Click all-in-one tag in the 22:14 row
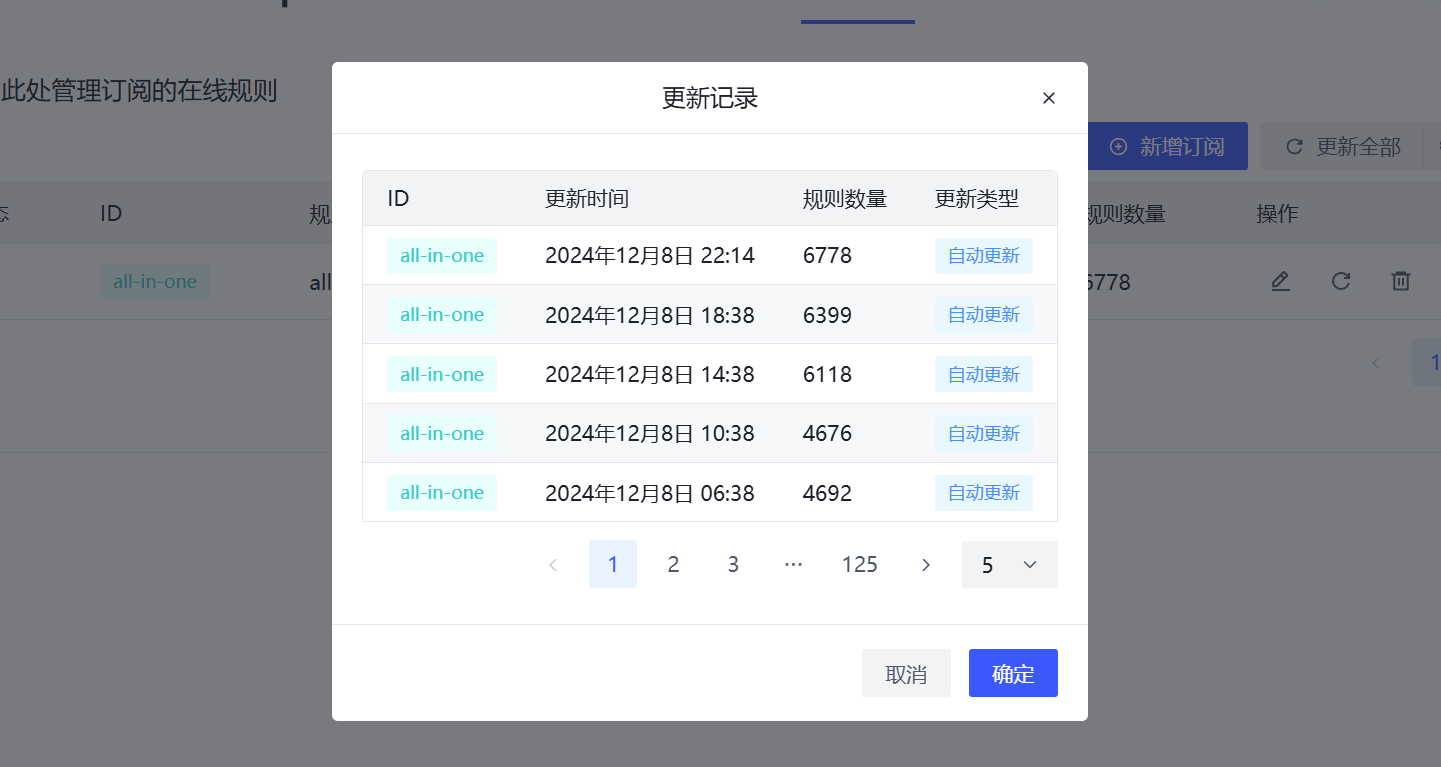Image resolution: width=1441 pixels, height=767 pixels. click(x=442, y=256)
